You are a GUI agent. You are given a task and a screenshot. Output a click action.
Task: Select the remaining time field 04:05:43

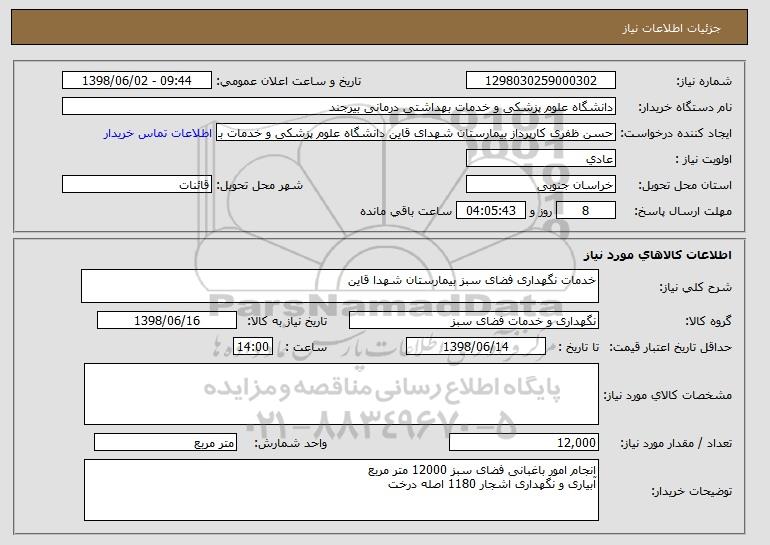point(491,211)
